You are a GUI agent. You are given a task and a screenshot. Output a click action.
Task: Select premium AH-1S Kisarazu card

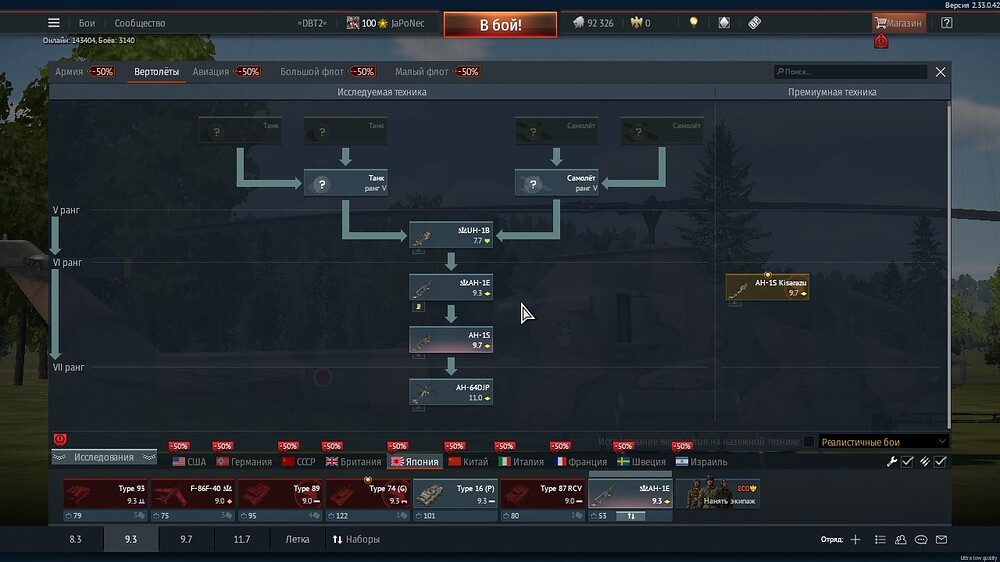[x=767, y=287]
